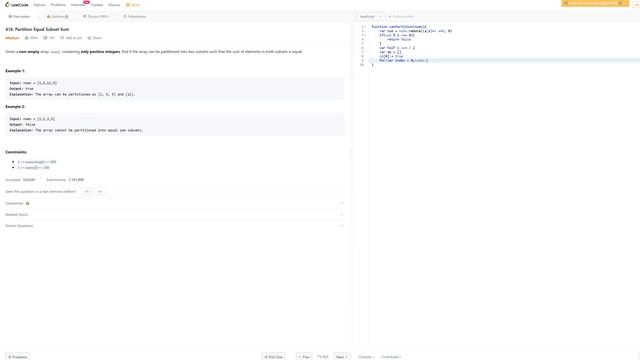Open the Discuss nav link

[114, 5]
